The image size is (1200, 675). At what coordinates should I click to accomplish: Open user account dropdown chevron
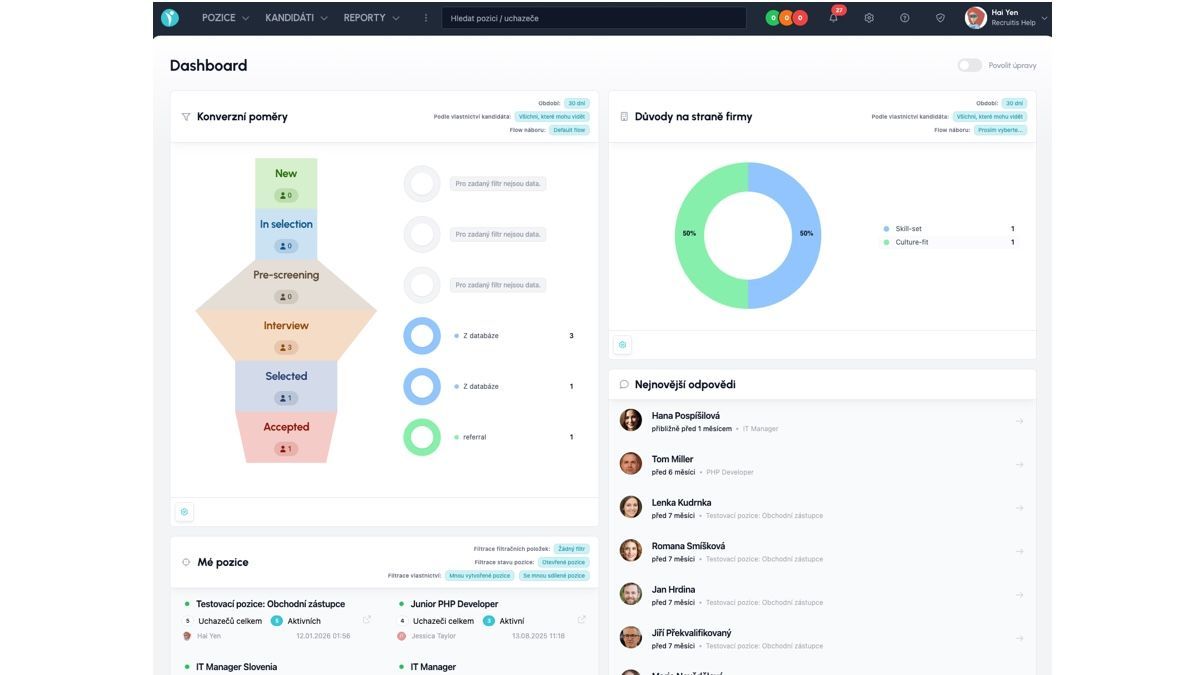point(1045,18)
